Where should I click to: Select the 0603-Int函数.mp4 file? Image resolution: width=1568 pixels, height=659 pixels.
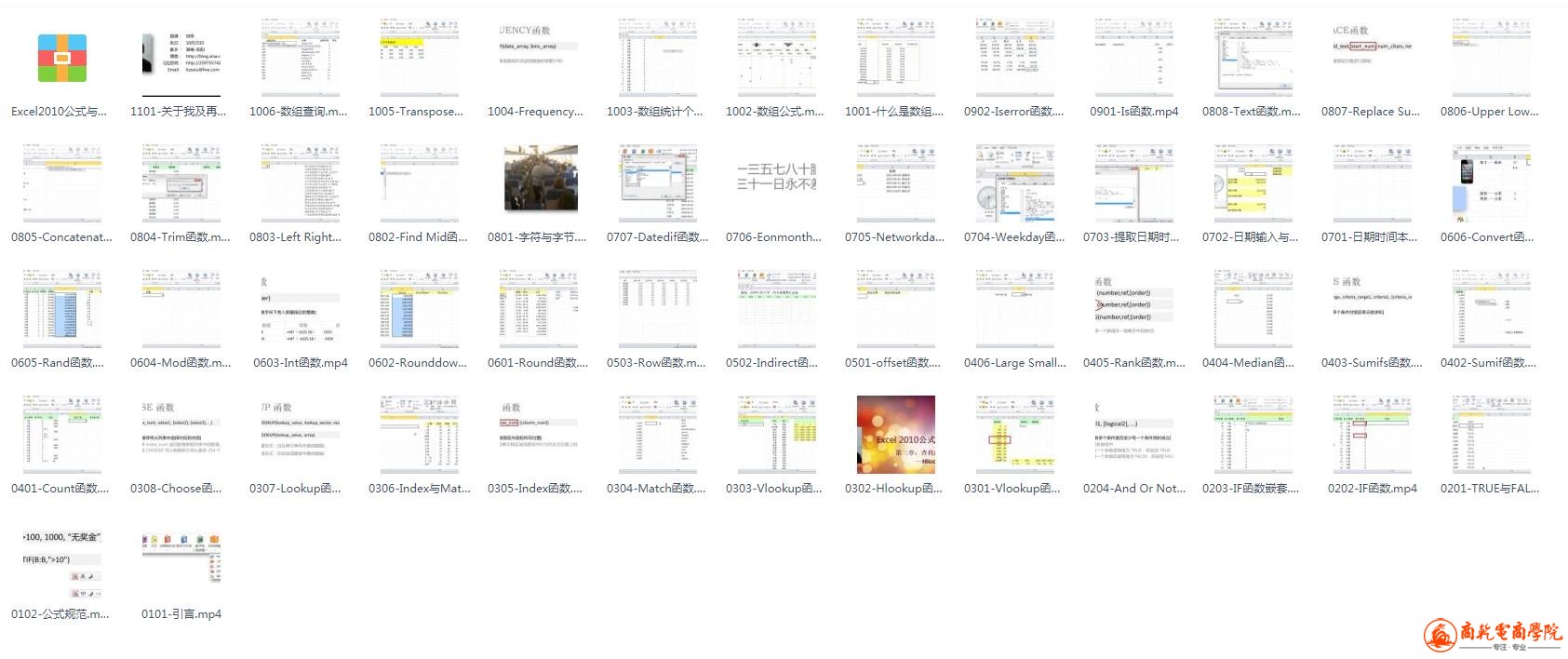(301, 309)
